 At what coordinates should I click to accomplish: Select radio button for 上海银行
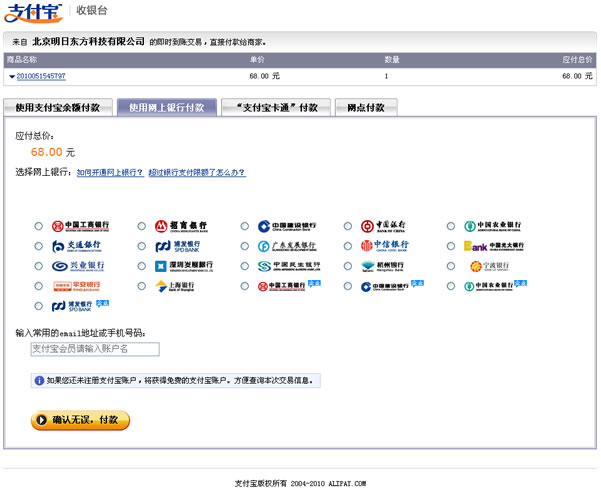click(x=141, y=286)
